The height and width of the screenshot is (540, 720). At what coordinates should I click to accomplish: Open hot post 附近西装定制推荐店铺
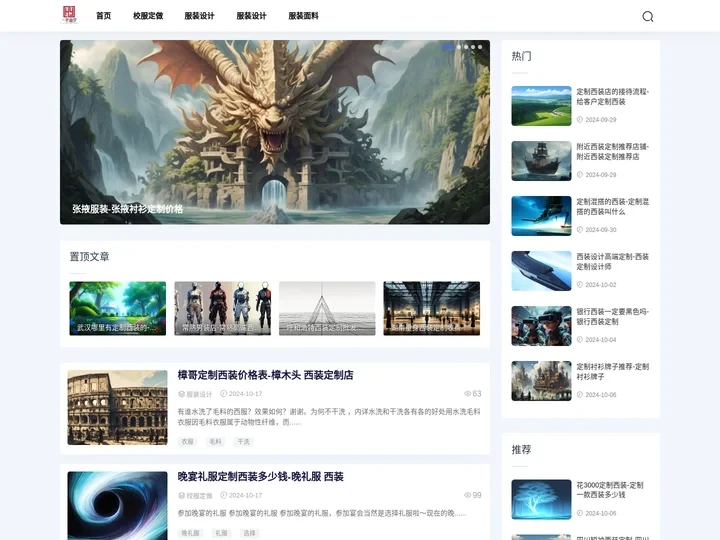click(x=613, y=152)
